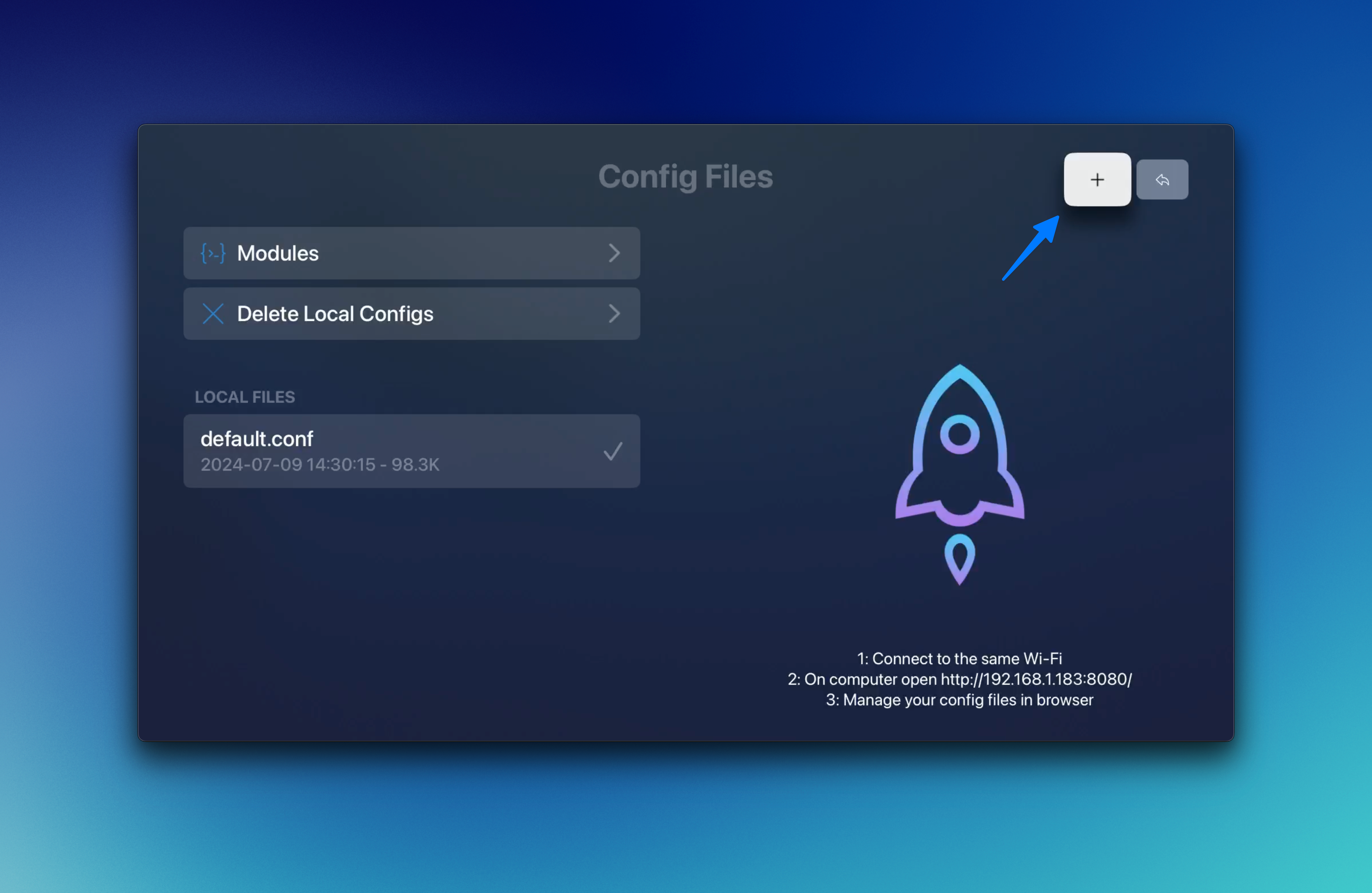Click 'Manage your config files in browser' text
This screenshot has width=1372, height=893.
[x=959, y=700]
